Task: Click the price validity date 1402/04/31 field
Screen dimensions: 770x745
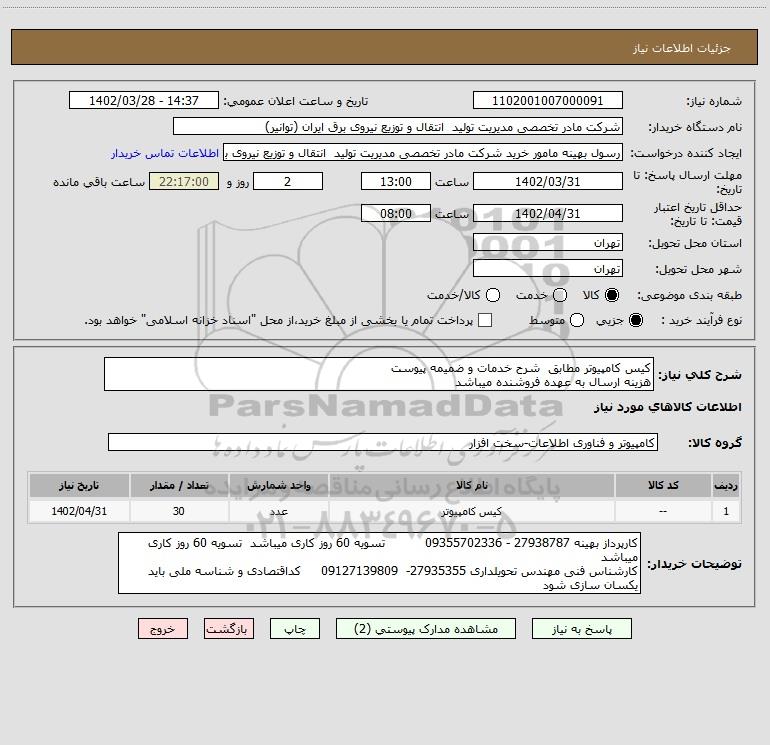Action: pos(548,214)
